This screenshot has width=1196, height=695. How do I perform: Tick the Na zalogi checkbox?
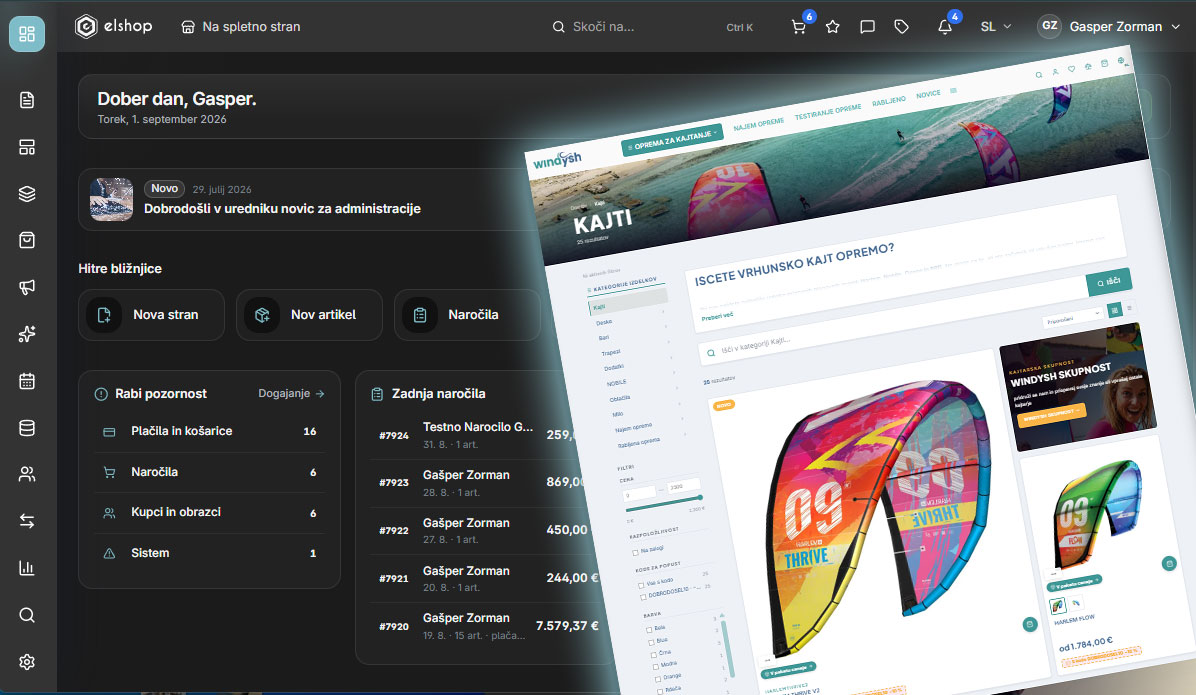635,552
